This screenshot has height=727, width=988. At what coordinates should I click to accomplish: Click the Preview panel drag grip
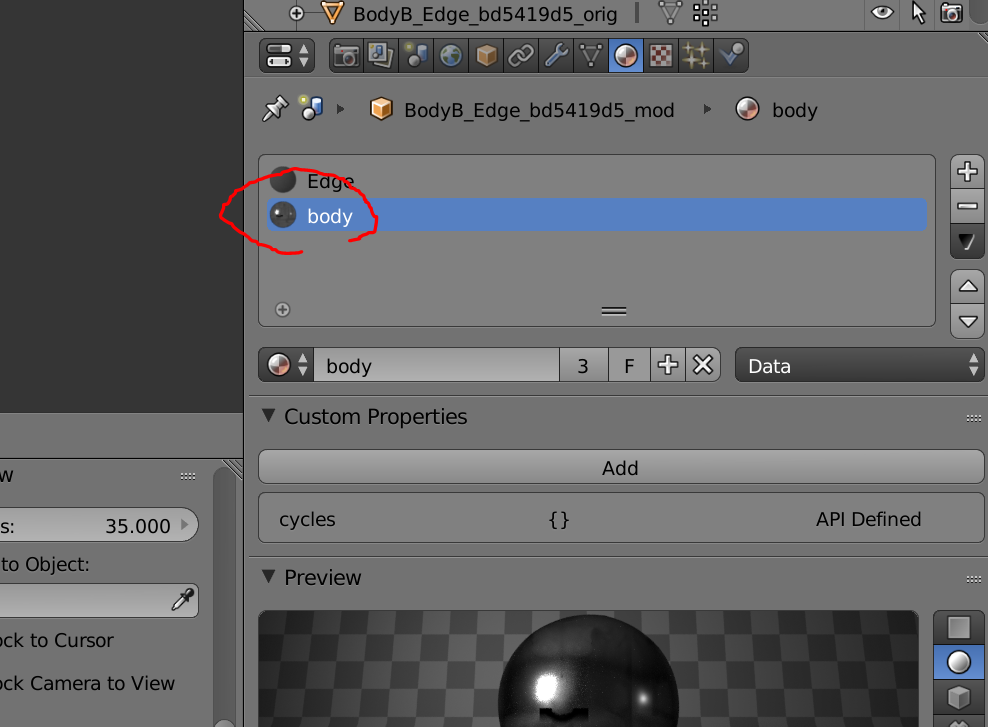pos(973,580)
